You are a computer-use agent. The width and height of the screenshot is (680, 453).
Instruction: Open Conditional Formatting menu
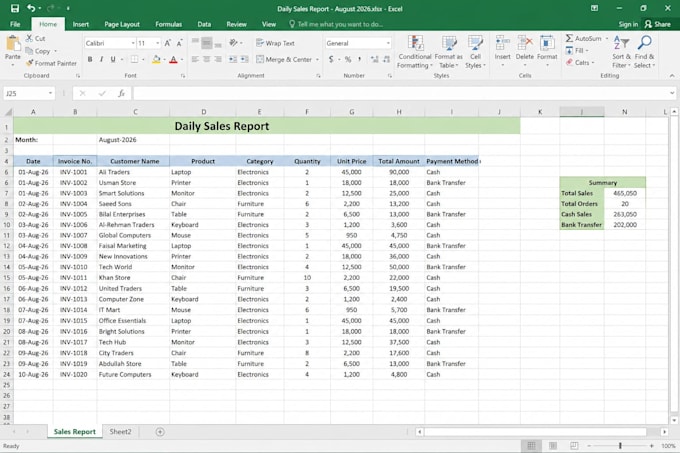[x=415, y=52]
